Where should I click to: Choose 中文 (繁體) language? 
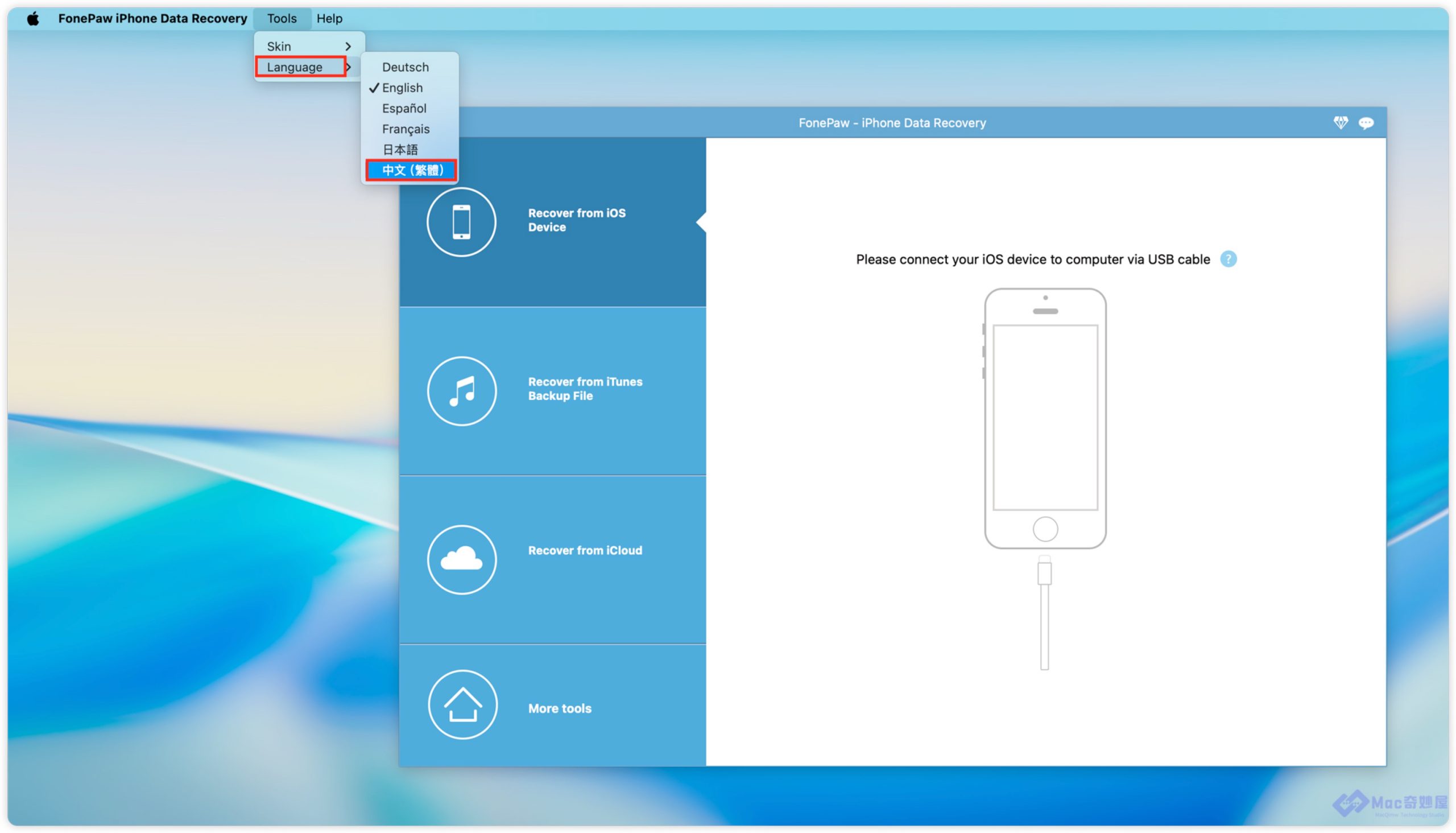pos(412,170)
